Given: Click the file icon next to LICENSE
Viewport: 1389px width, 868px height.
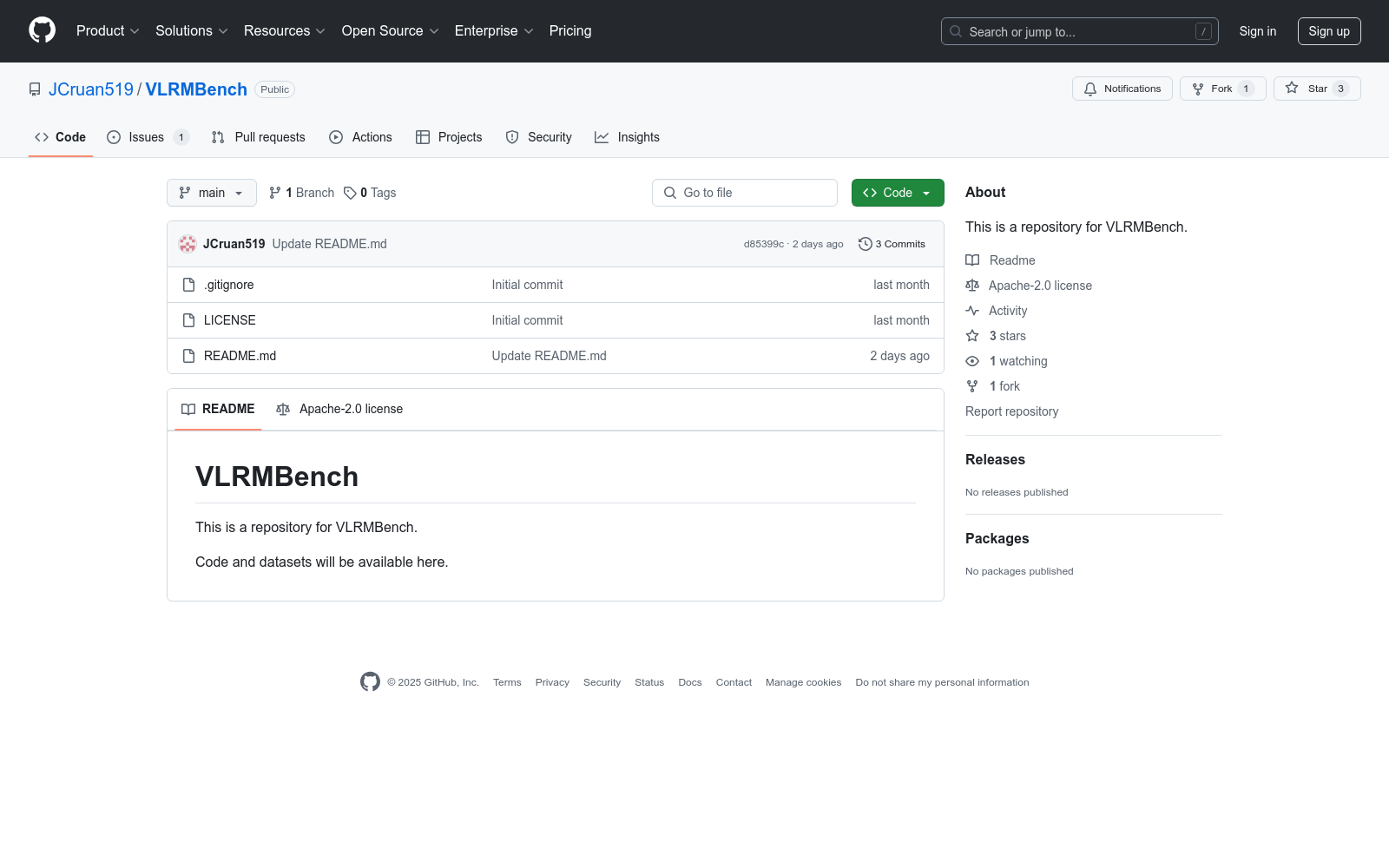Looking at the screenshot, I should click(x=188, y=320).
